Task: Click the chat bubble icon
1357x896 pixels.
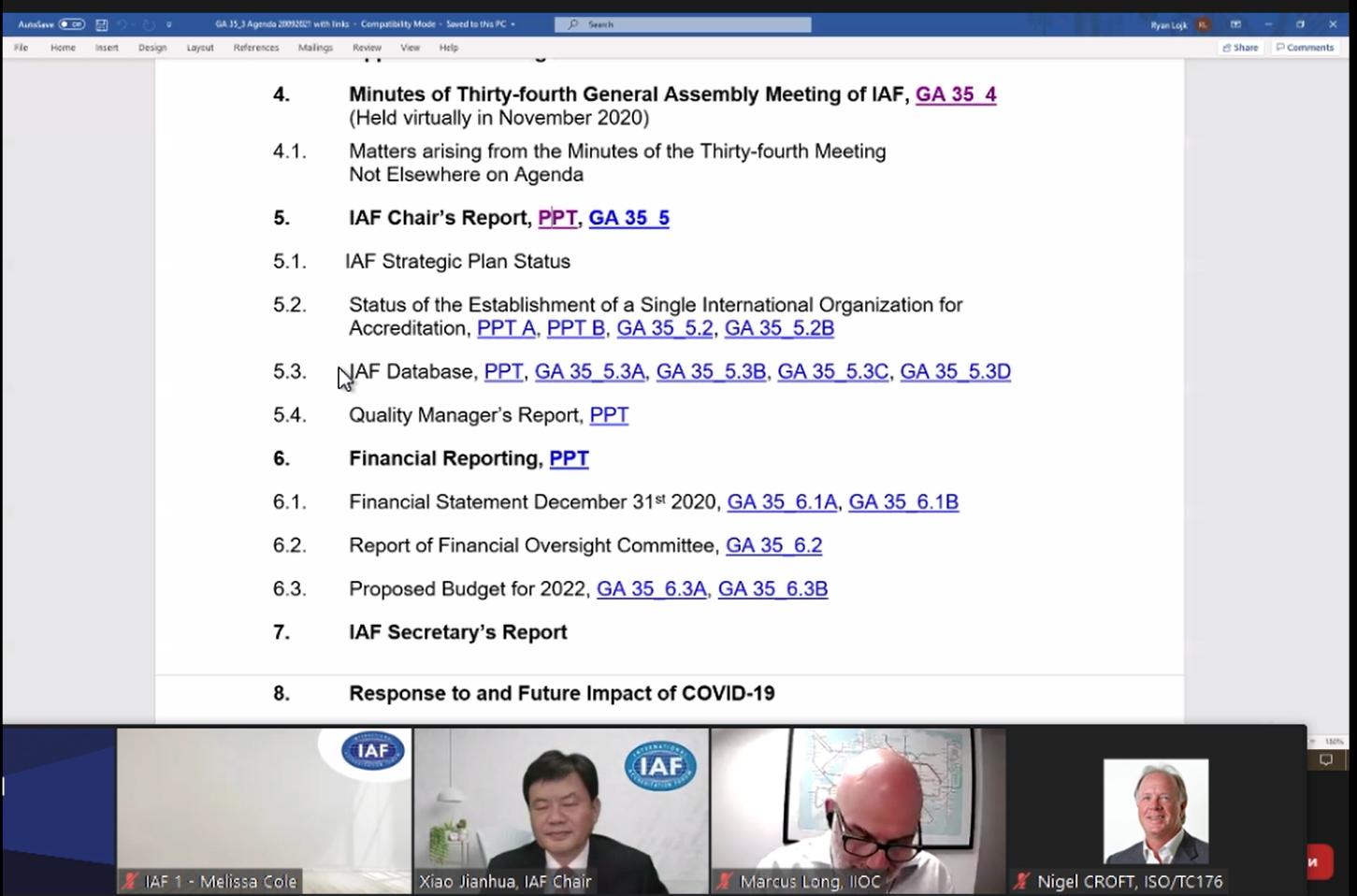Action: pos(1325,760)
